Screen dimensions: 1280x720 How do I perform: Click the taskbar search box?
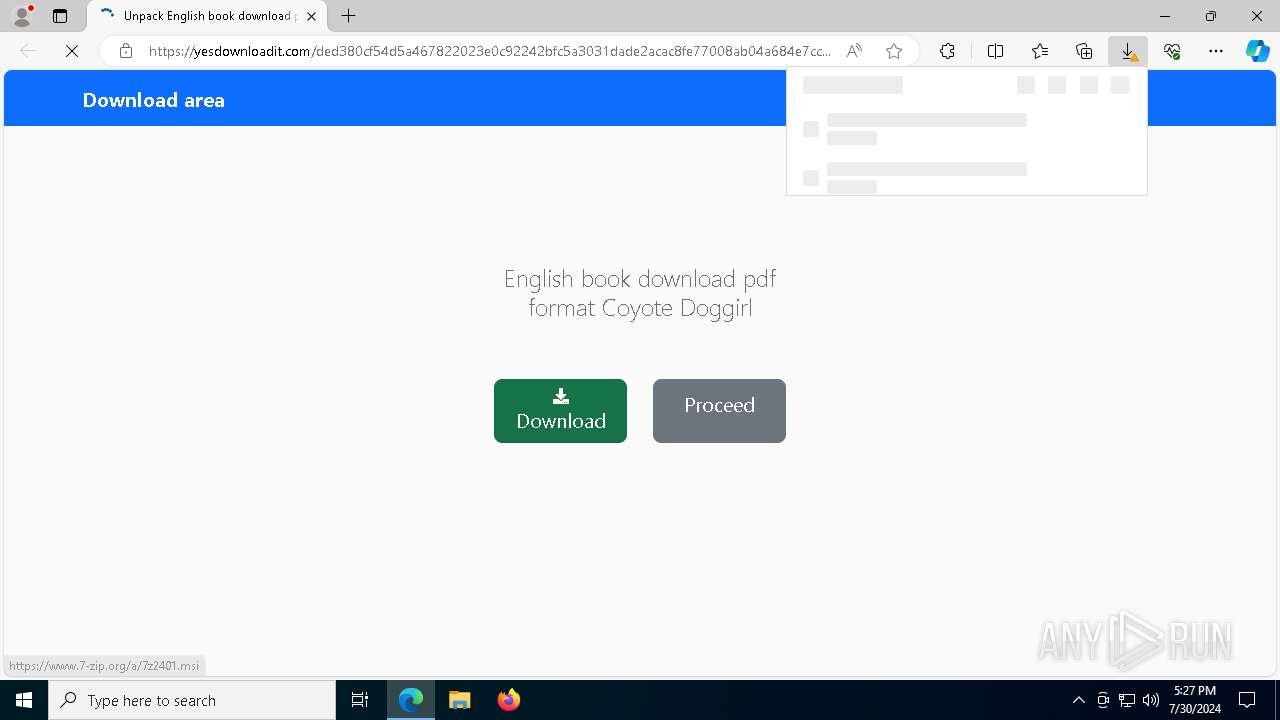pyautogui.click(x=192, y=700)
